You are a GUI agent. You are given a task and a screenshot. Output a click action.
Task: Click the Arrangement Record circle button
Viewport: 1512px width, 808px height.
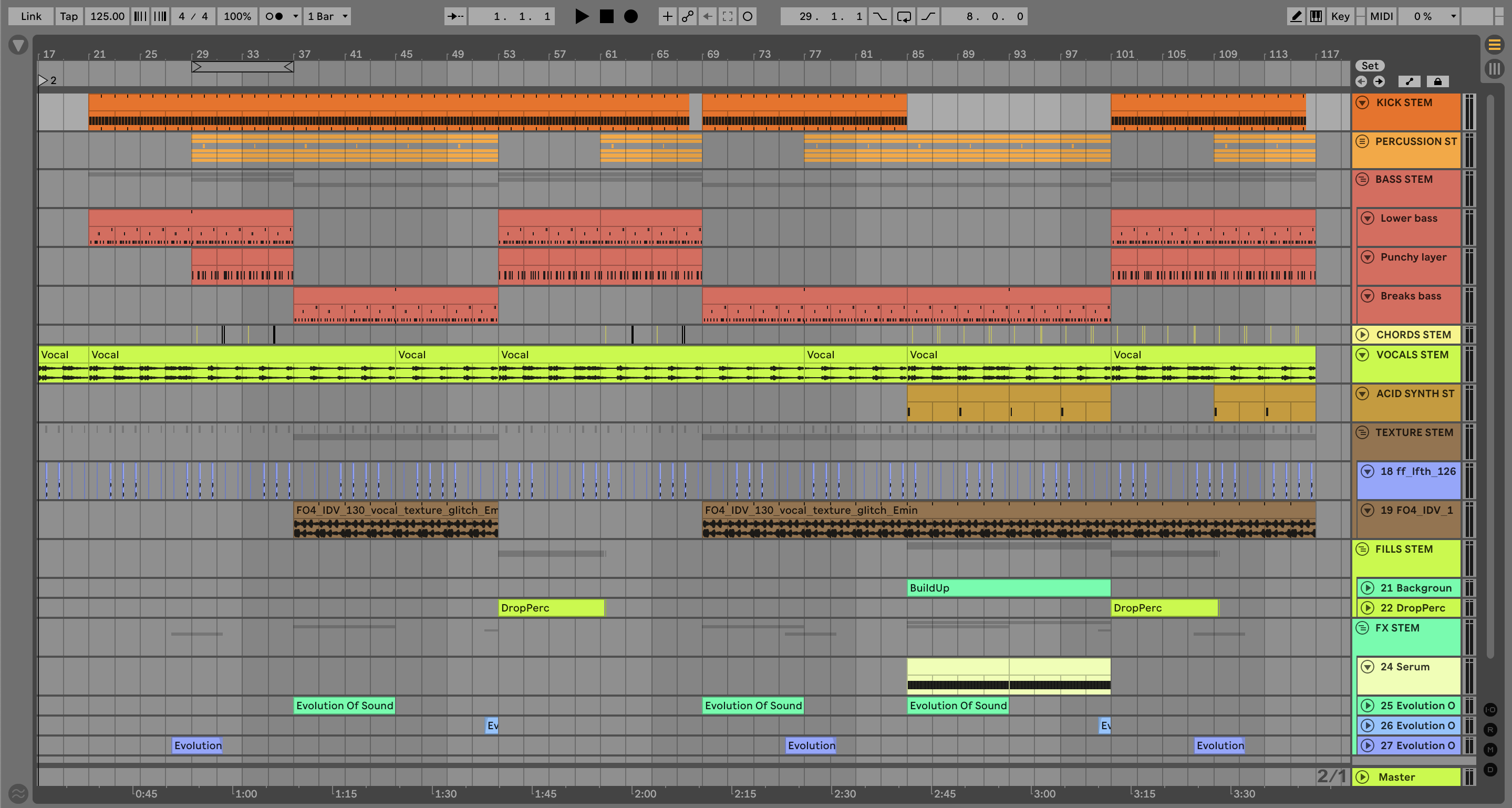pos(630,16)
